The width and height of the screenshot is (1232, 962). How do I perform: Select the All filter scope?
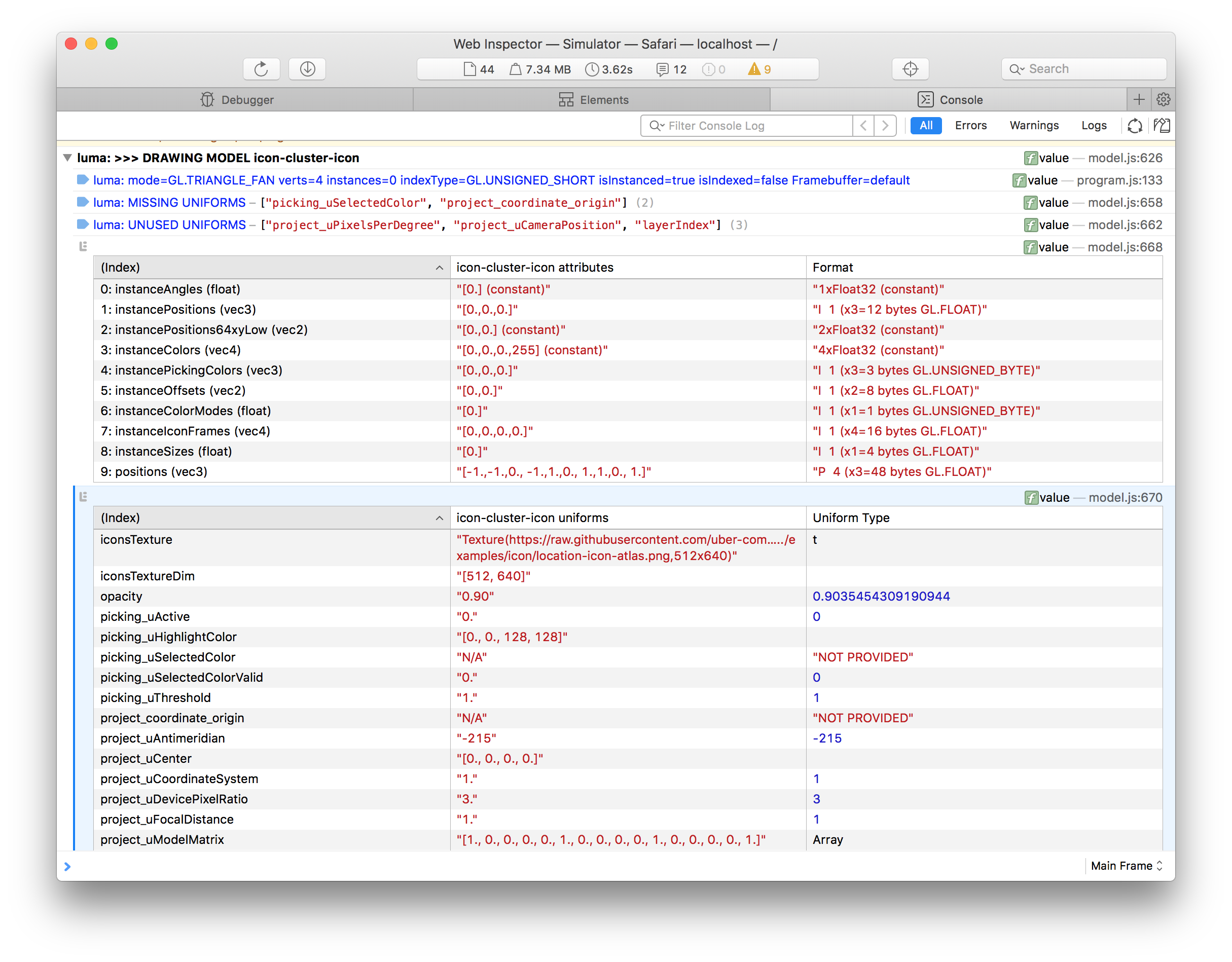coord(926,125)
